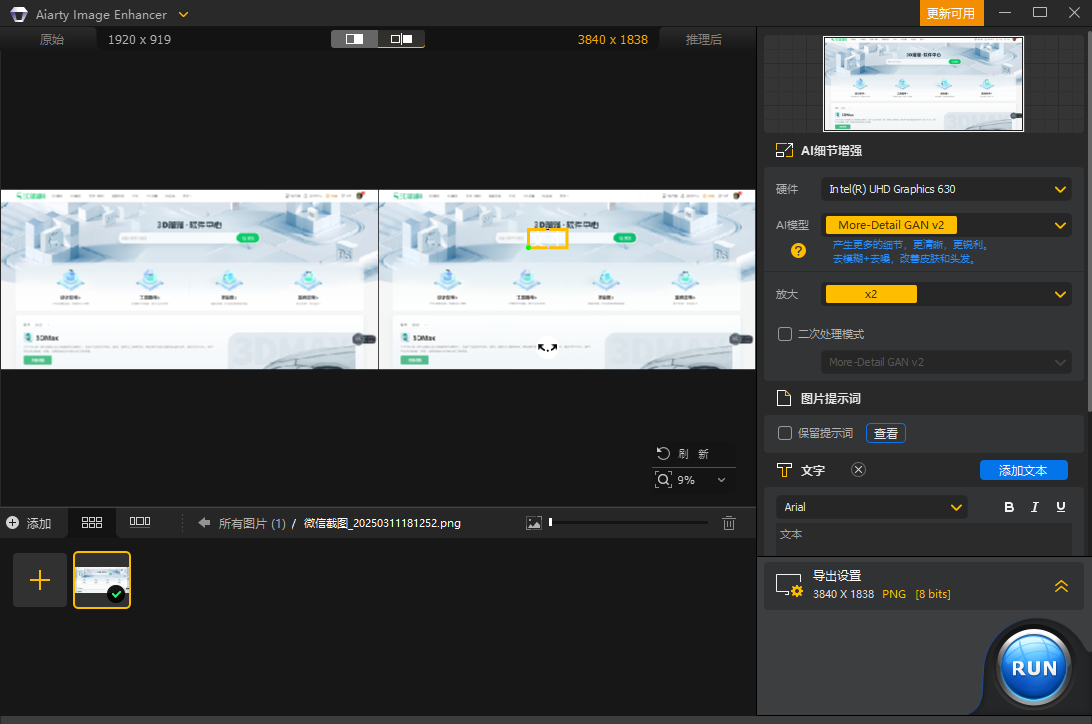Click the blue RUN button

pyautogui.click(x=1034, y=668)
